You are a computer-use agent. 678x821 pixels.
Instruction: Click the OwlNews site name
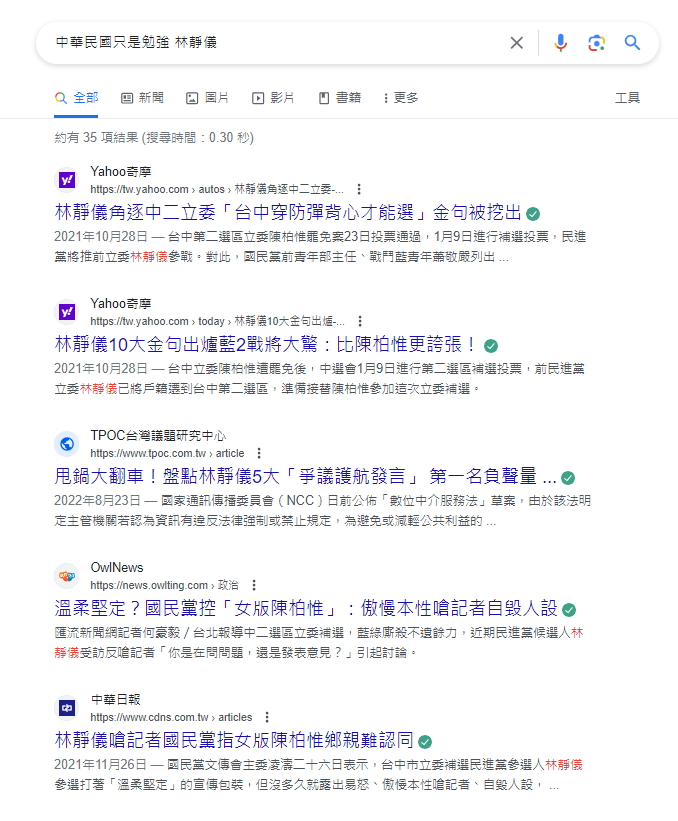pyautogui.click(x=117, y=568)
